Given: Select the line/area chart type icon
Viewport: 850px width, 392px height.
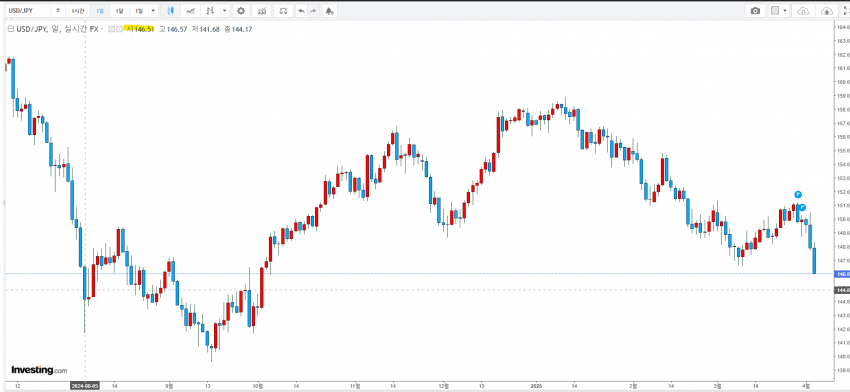Looking at the screenshot, I should coord(190,10).
